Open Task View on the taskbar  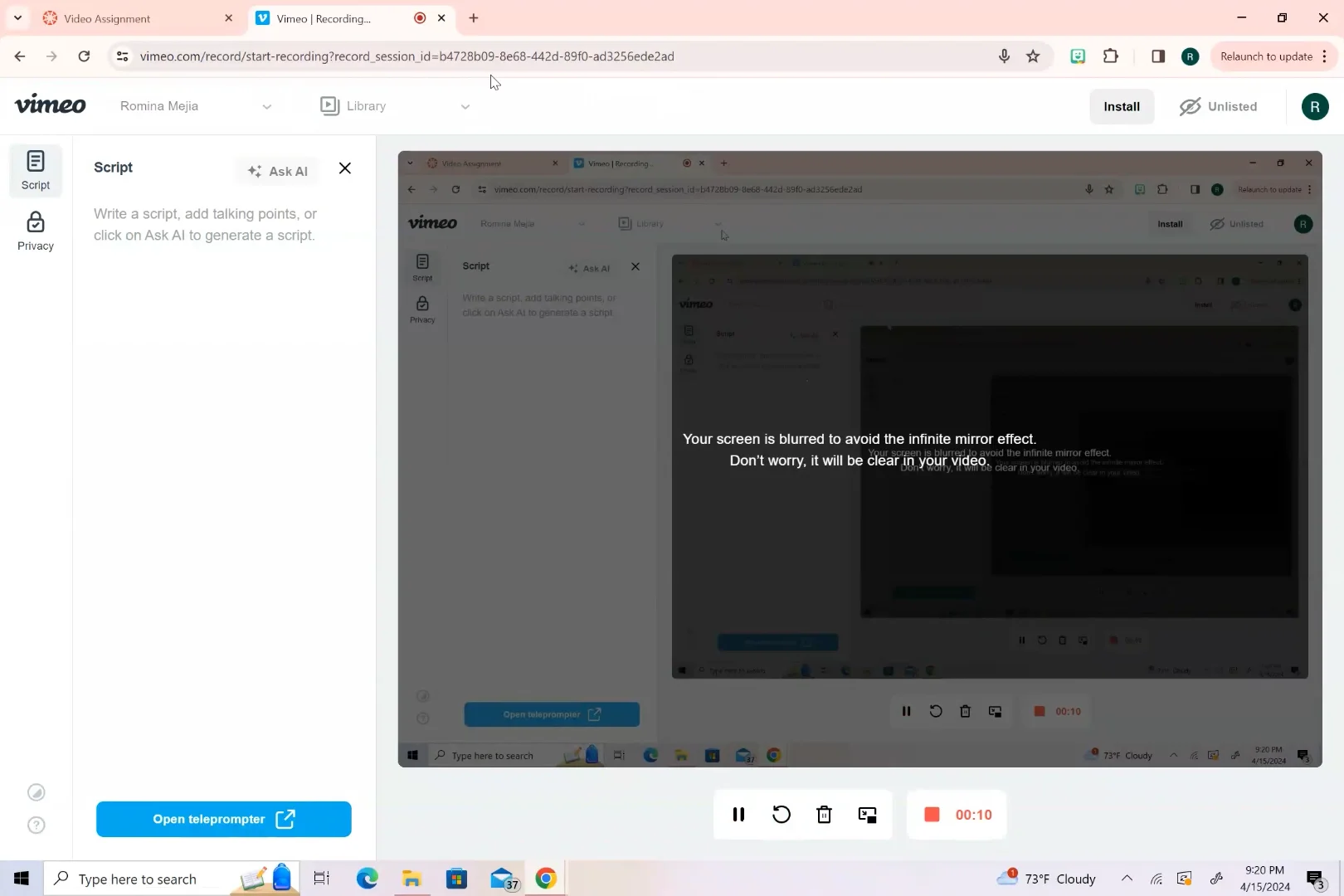pos(322,879)
